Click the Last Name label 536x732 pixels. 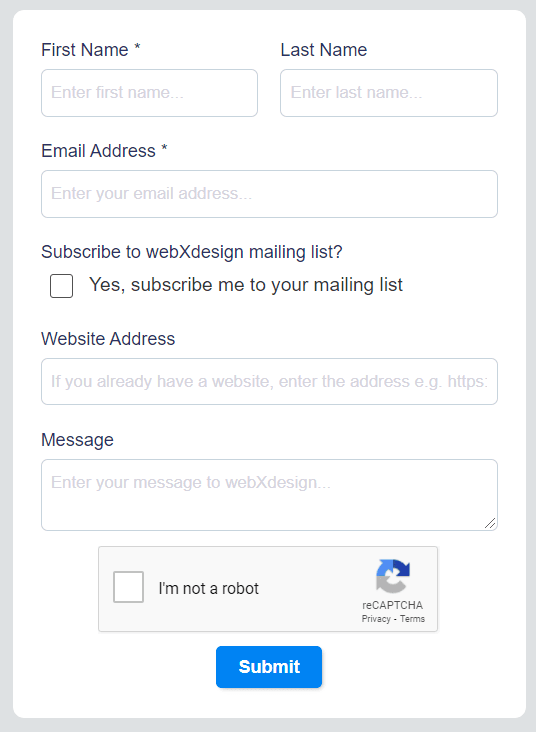[324, 50]
